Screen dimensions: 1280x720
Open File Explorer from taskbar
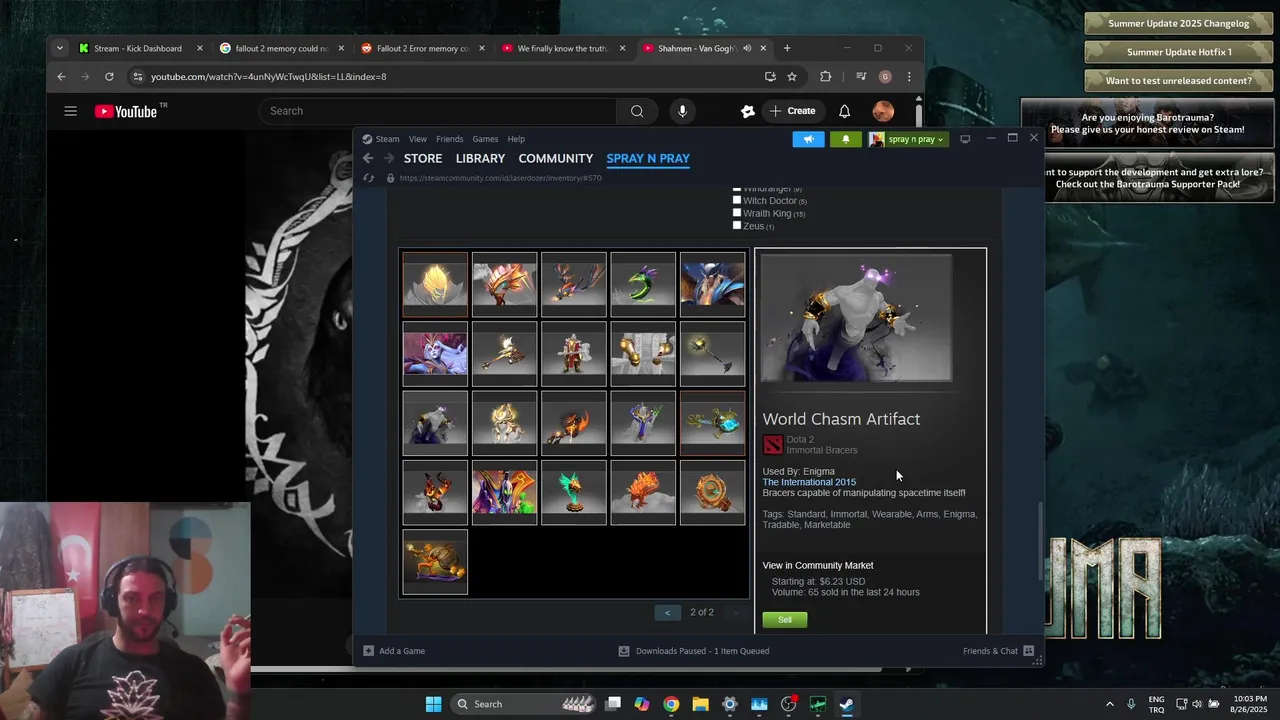click(700, 704)
